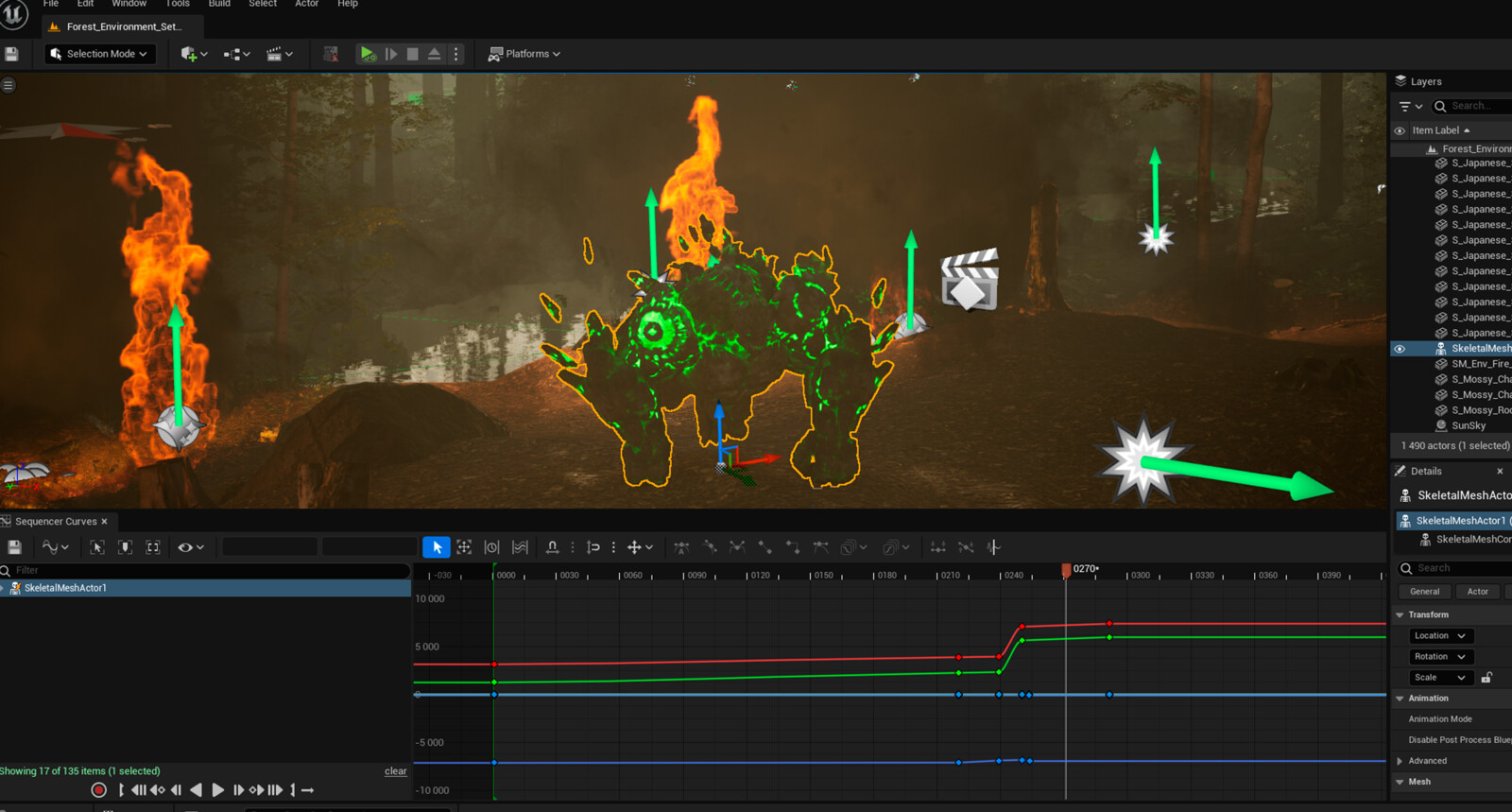Open the Platforms dropdown
This screenshot has width=1512, height=812.
tap(524, 54)
